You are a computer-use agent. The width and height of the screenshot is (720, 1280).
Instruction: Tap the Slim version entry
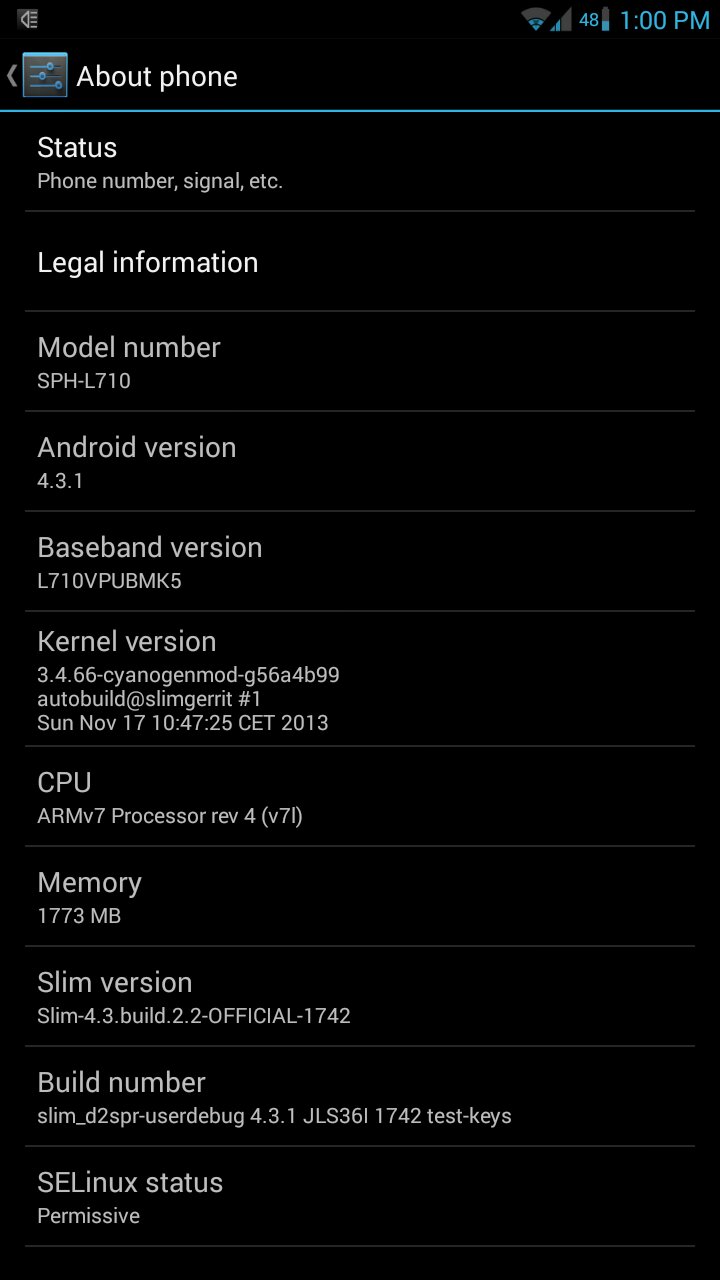360,997
